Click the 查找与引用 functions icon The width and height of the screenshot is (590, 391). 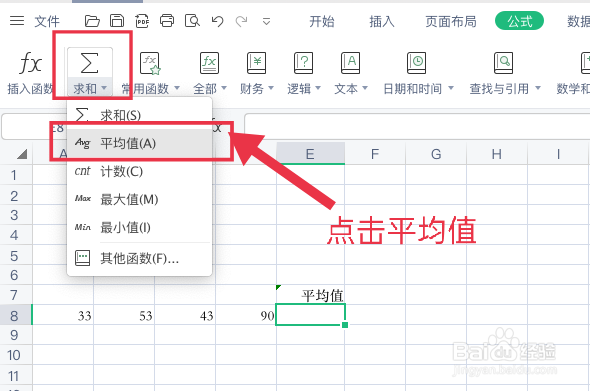503,63
